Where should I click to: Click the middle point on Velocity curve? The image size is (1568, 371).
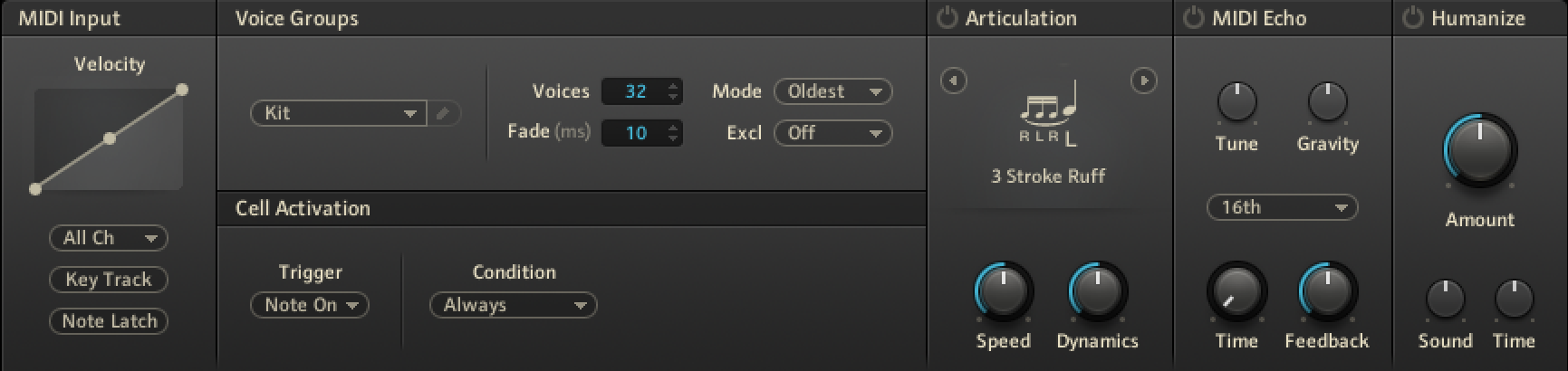click(x=110, y=138)
